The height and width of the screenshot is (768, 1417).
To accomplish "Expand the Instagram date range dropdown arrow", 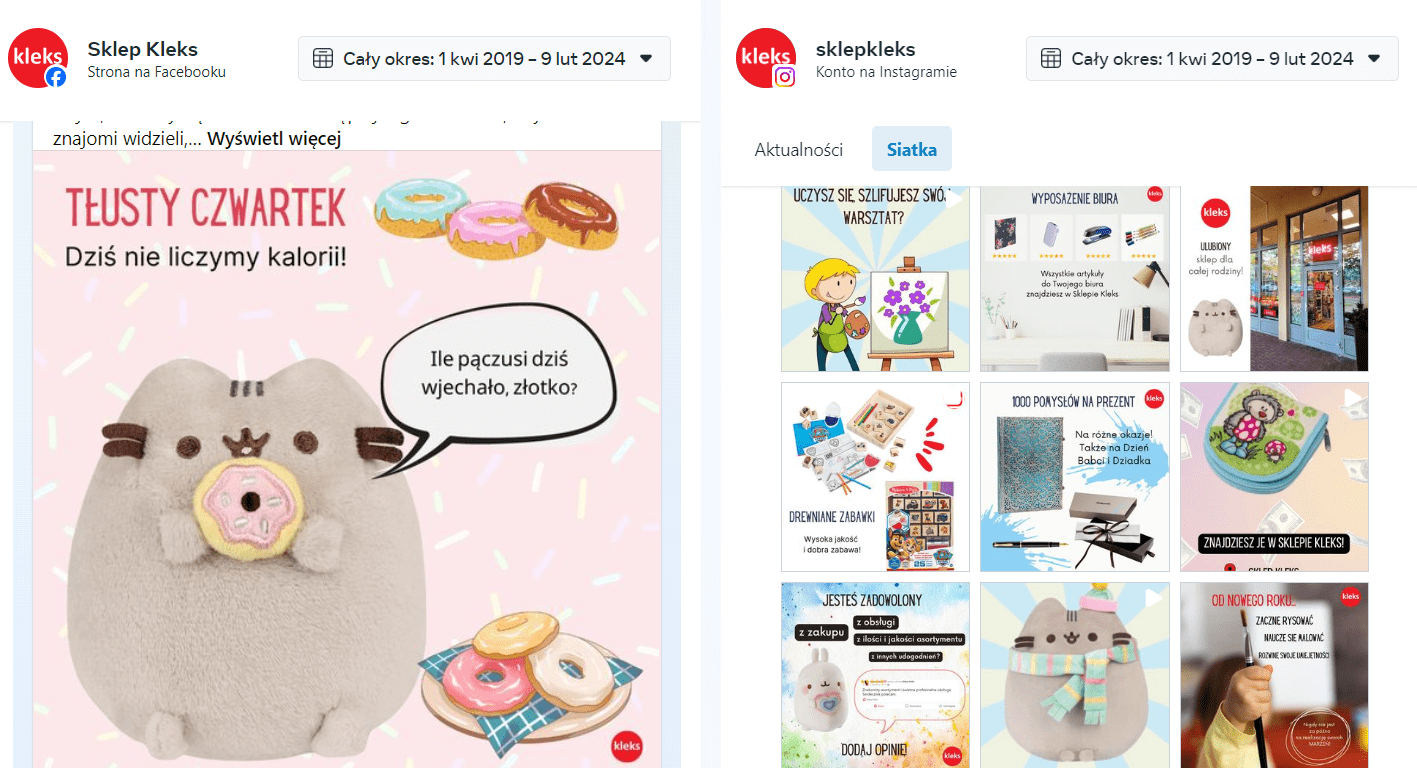I will 1374,58.
